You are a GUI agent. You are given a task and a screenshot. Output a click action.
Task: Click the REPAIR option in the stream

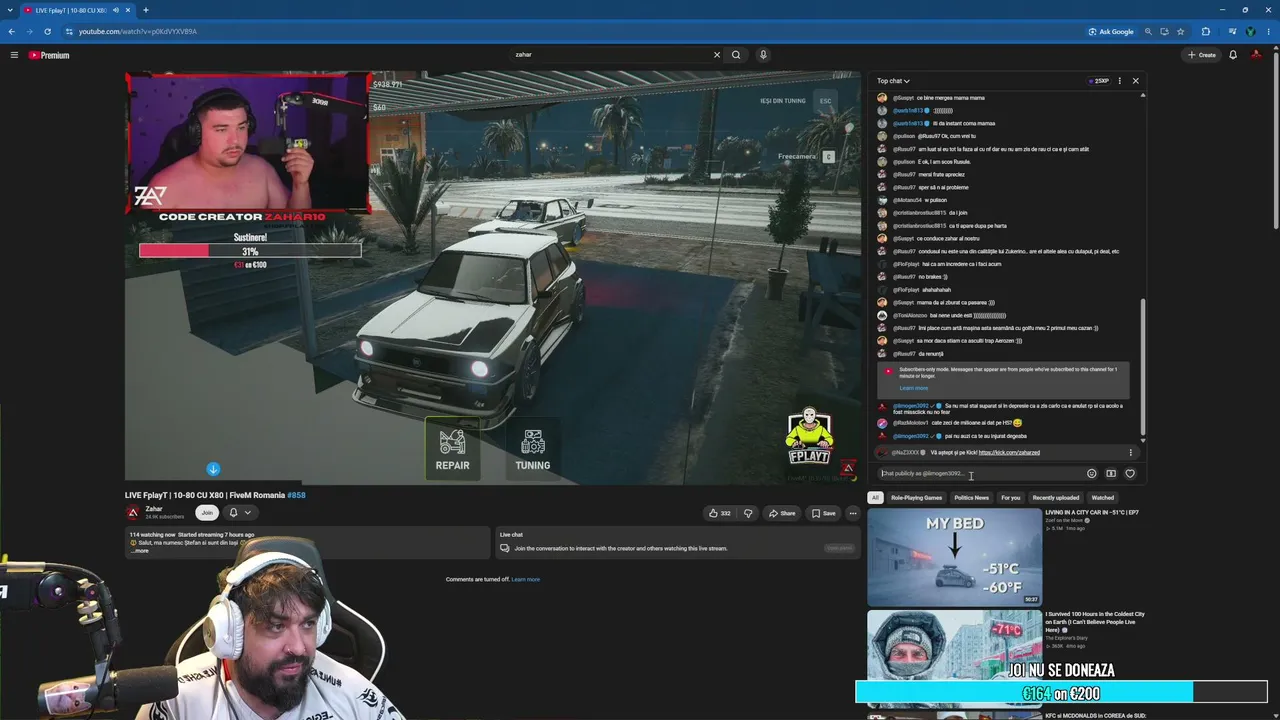point(452,447)
